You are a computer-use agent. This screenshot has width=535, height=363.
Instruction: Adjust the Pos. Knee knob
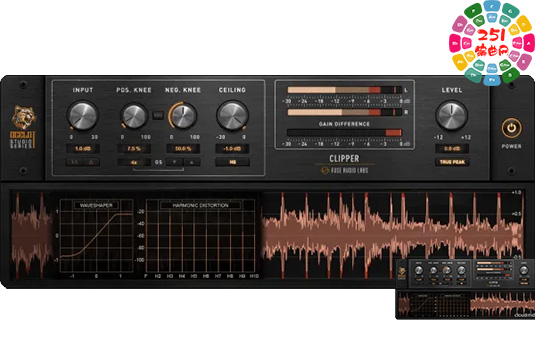134,116
